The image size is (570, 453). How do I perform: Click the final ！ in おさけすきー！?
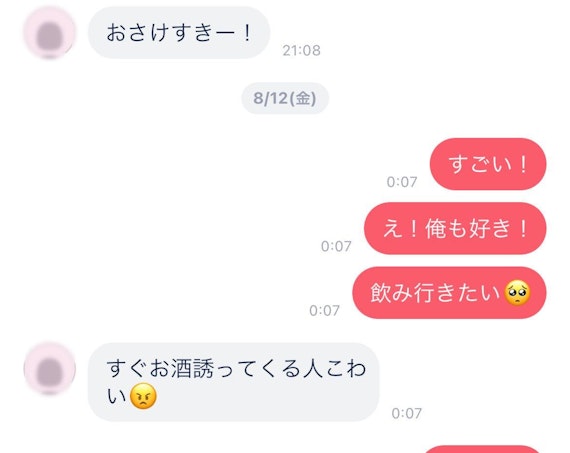coord(247,32)
